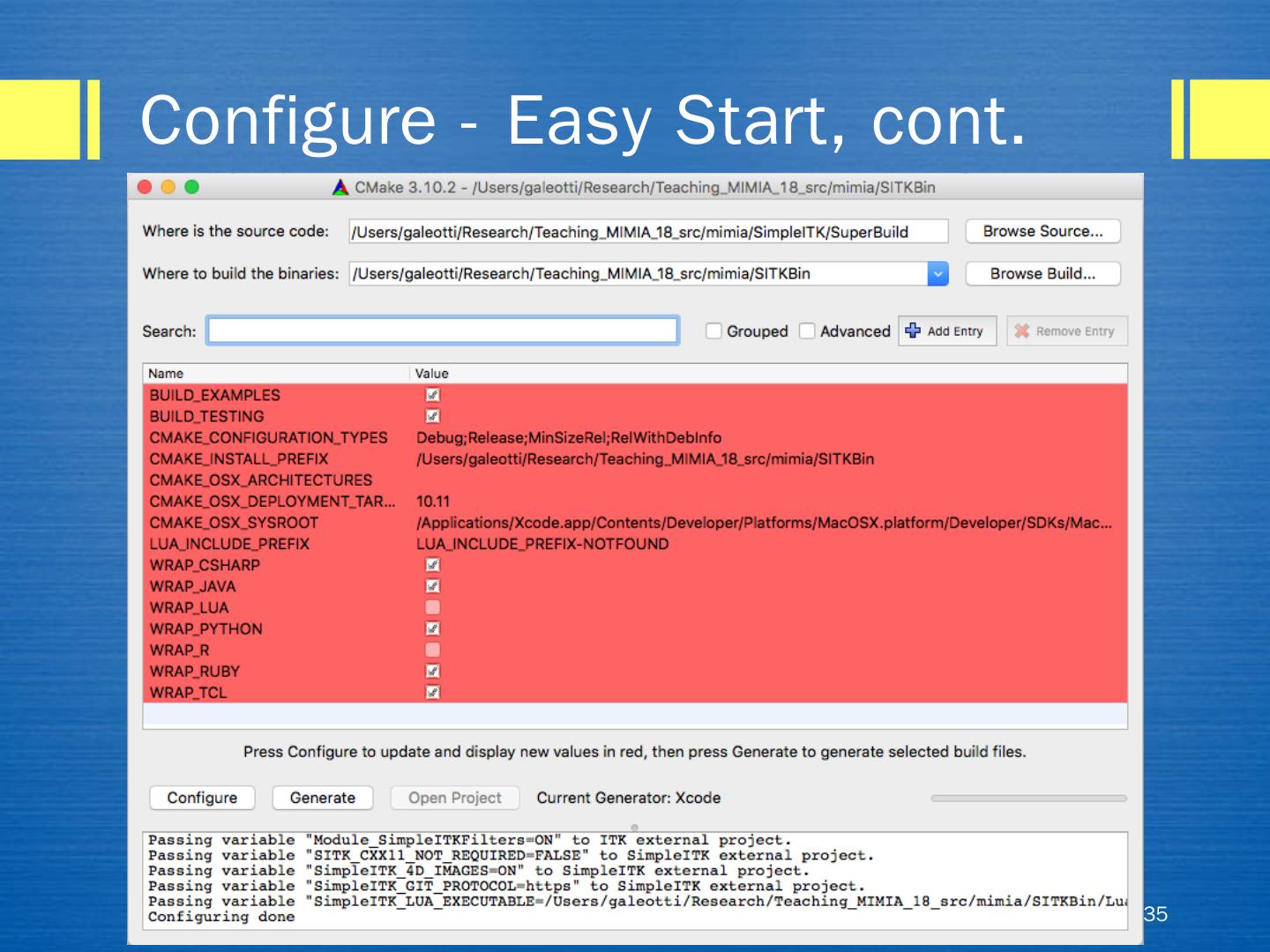The width and height of the screenshot is (1270, 952).
Task: Enable the WRAP_LUA option checkbox
Action: pyautogui.click(x=432, y=607)
